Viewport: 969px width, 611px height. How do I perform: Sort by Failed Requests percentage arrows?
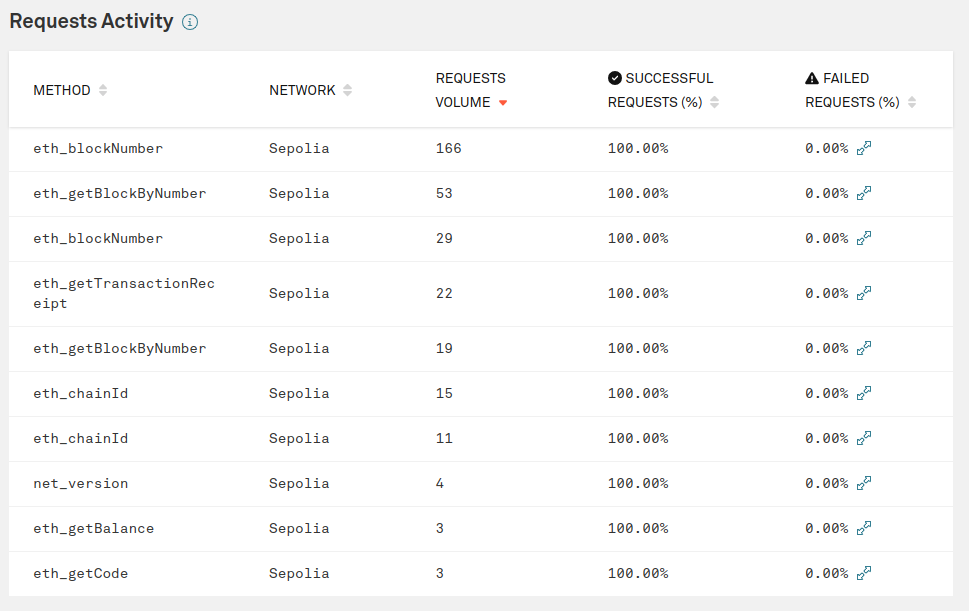click(x=912, y=103)
